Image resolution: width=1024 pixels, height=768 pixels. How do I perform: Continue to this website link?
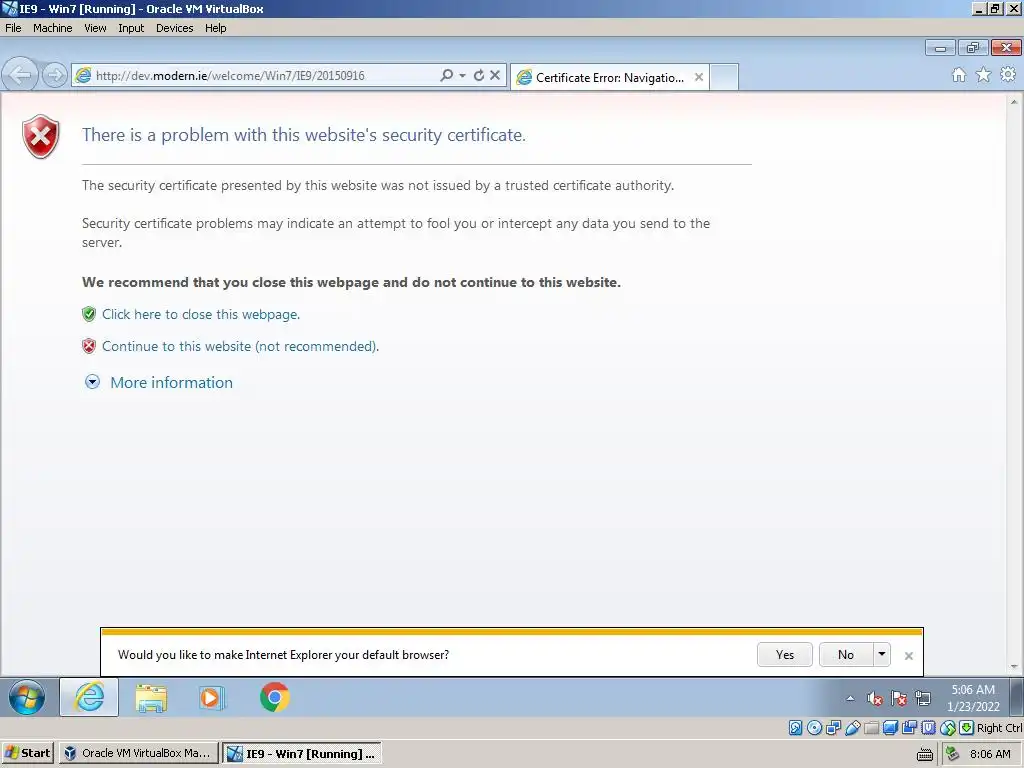point(240,346)
